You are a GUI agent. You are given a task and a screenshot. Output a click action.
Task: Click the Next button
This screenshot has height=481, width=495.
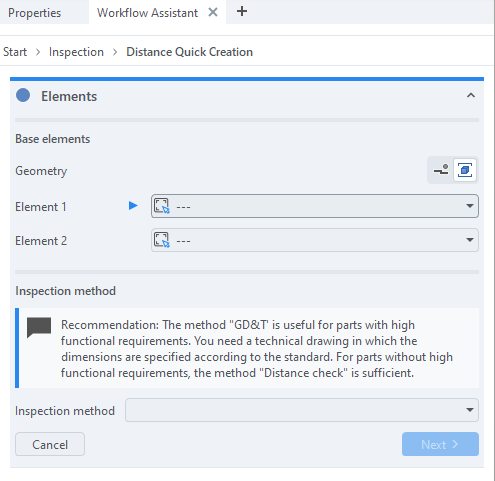pos(440,444)
